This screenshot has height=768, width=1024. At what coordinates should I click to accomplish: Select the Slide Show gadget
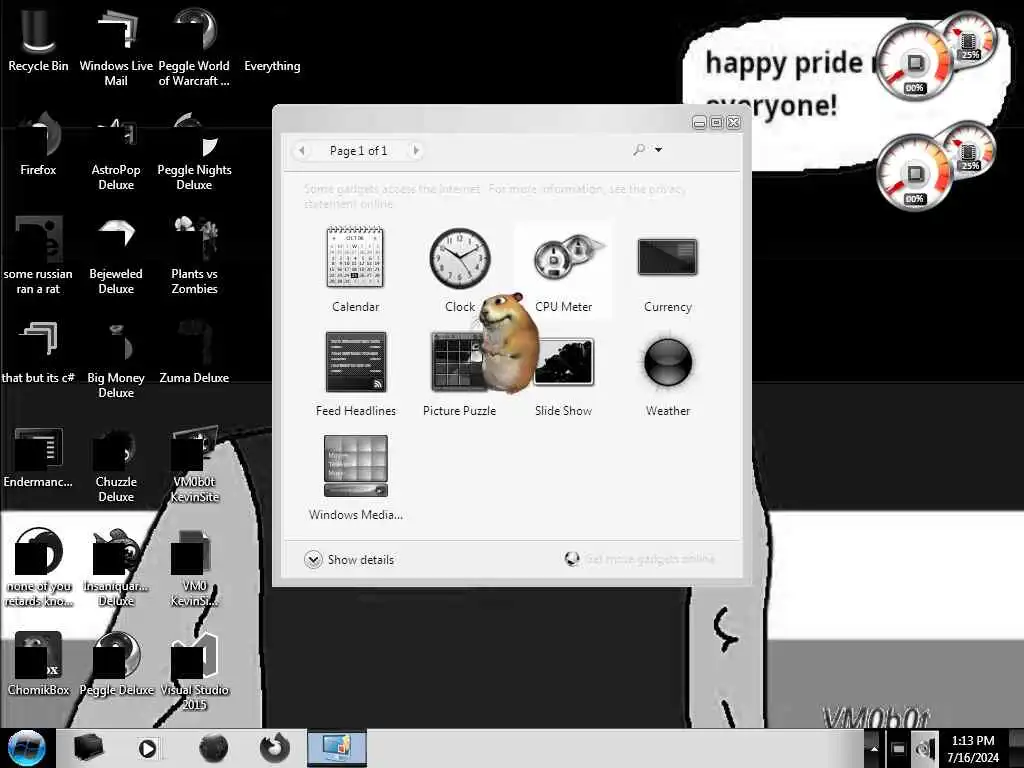coord(564,374)
